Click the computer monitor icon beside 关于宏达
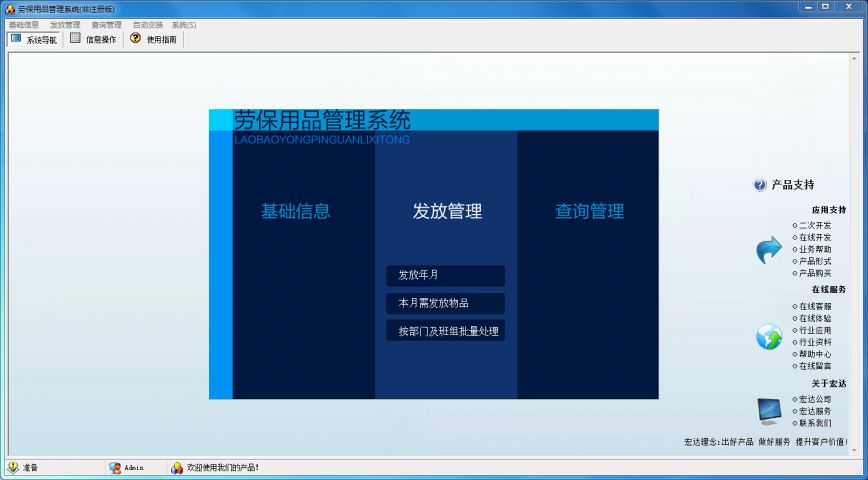This screenshot has height=480, width=868. [768, 410]
